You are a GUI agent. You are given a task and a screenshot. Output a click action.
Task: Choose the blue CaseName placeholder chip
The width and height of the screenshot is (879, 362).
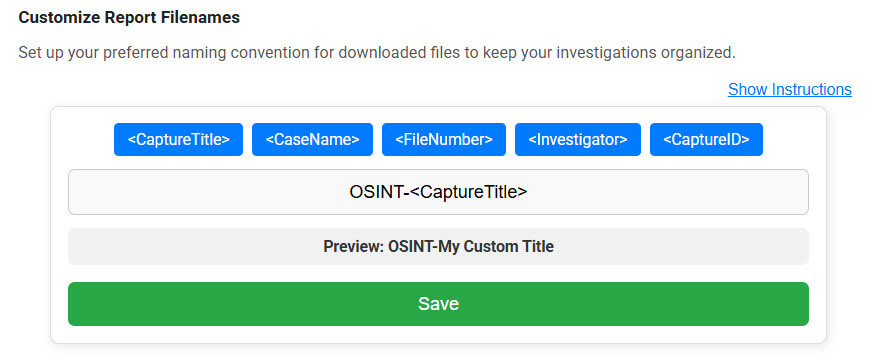[312, 140]
